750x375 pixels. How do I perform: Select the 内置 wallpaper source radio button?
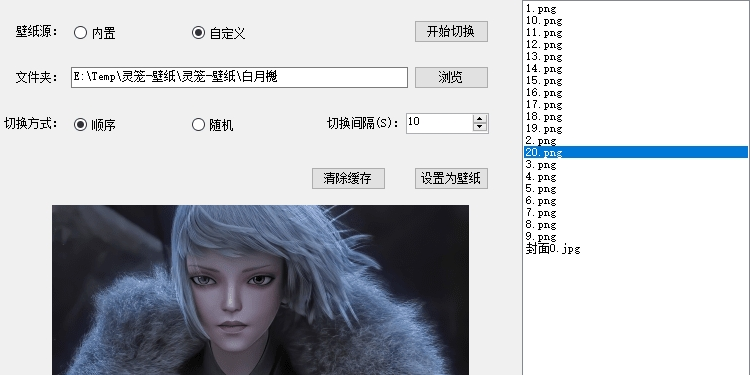[x=94, y=33]
